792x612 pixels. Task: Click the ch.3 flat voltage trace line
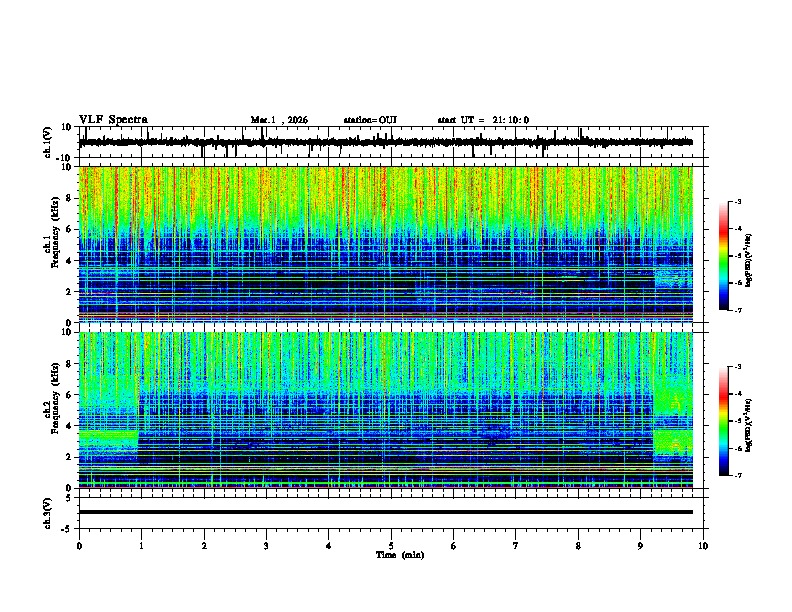(x=385, y=512)
